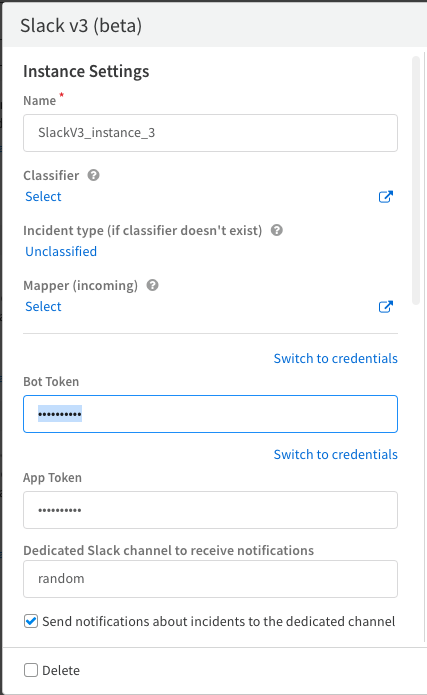Open Mapper (incoming) external link icon
Image resolution: width=427 pixels, height=695 pixels.
tap(385, 307)
